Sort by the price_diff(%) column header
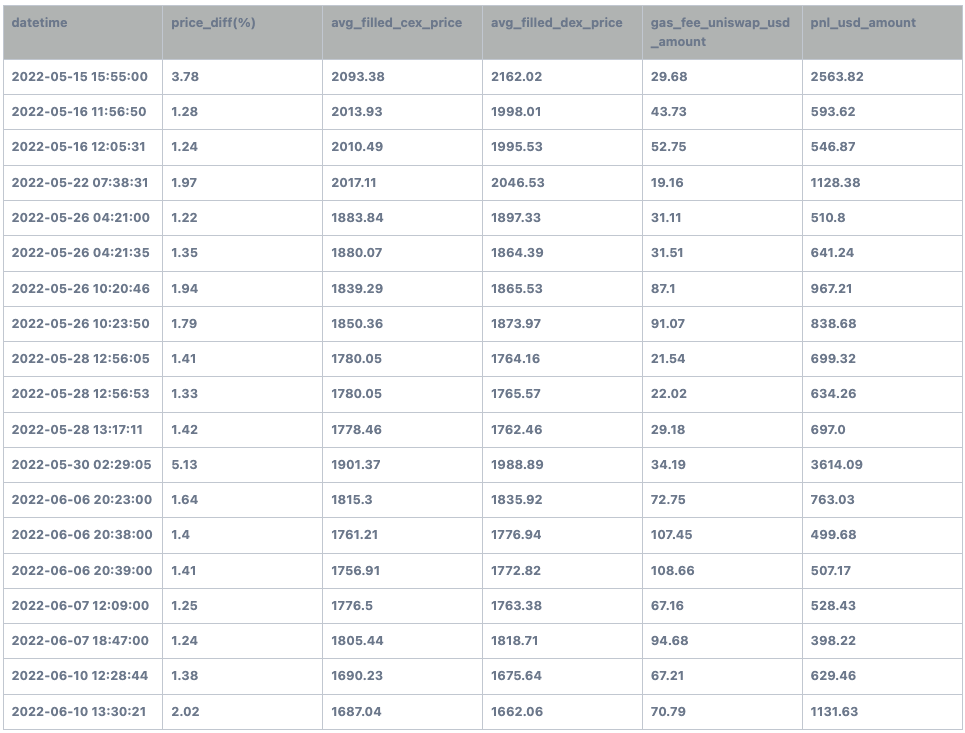 (212, 22)
